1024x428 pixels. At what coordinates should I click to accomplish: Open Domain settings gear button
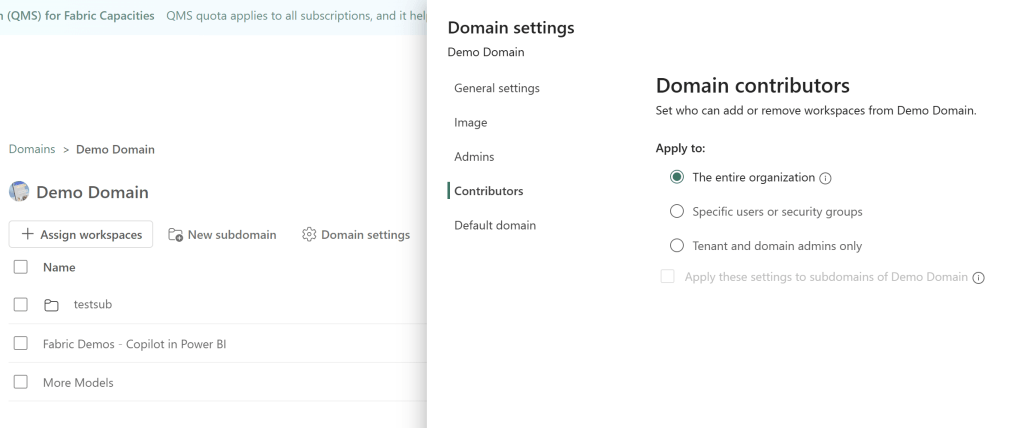pyautogui.click(x=356, y=235)
